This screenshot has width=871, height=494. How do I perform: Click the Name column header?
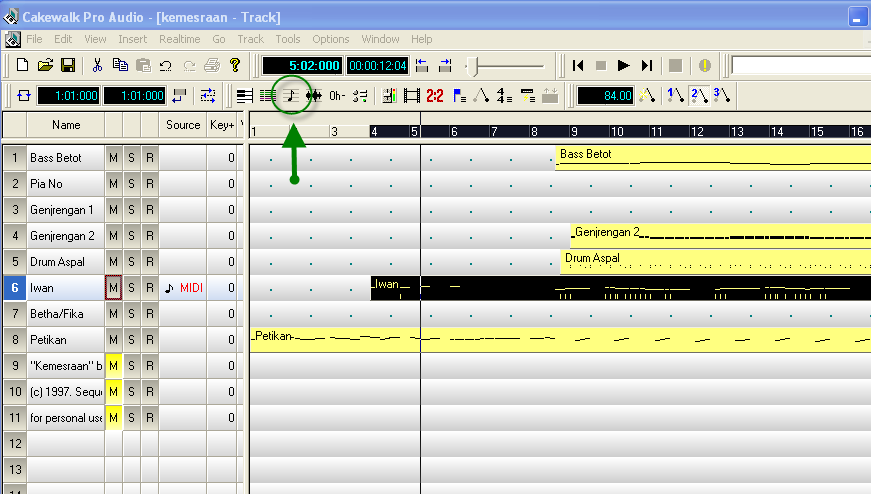coord(66,125)
